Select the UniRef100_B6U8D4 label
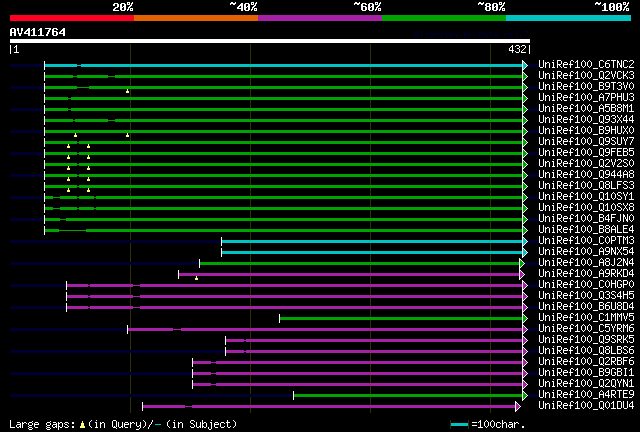This screenshot has height=432, width=640. click(586, 307)
